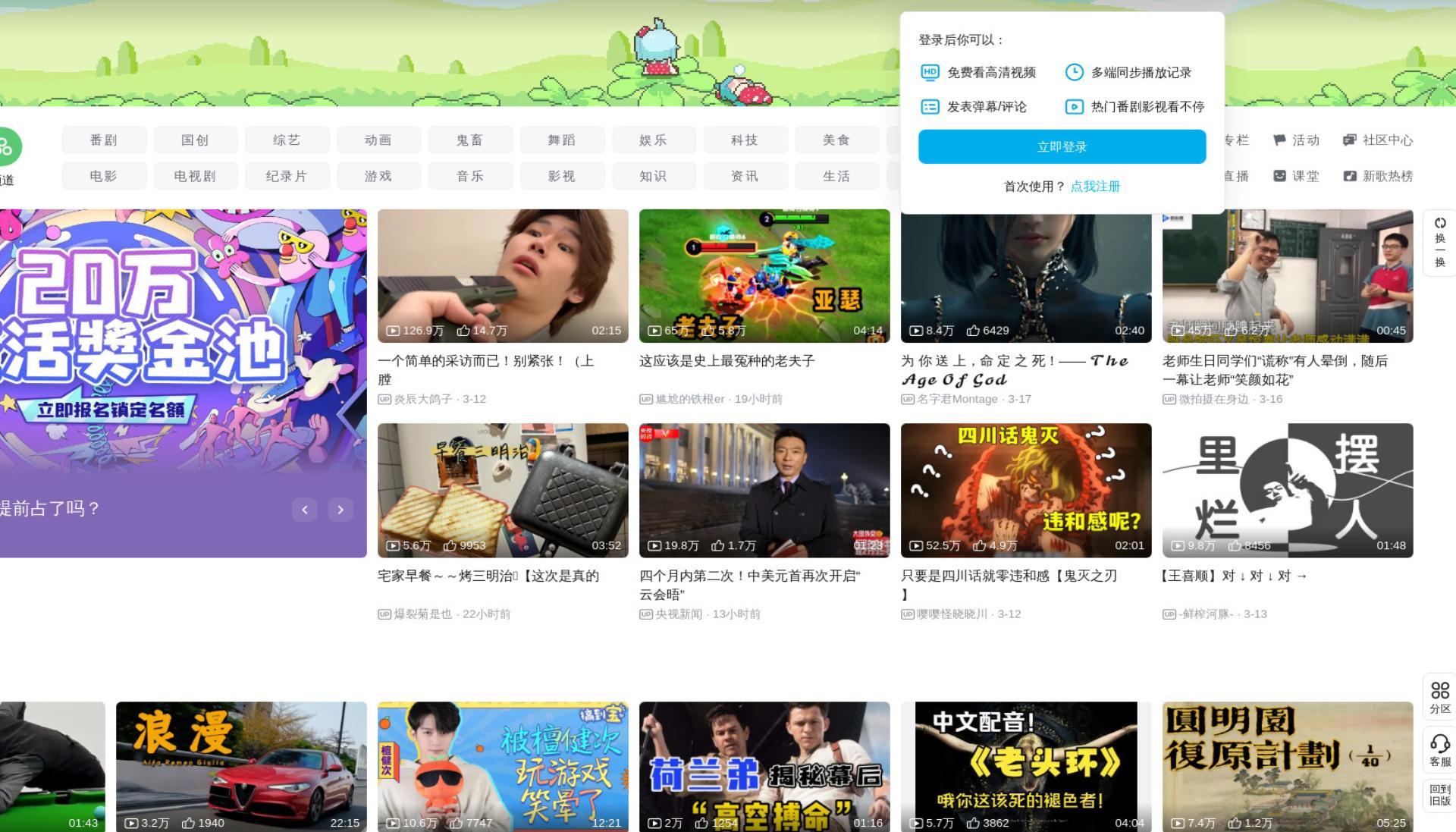Open 这应该是史上最冤种的老夫子 title link
Viewport: 1456px width, 832px height.
click(x=726, y=361)
